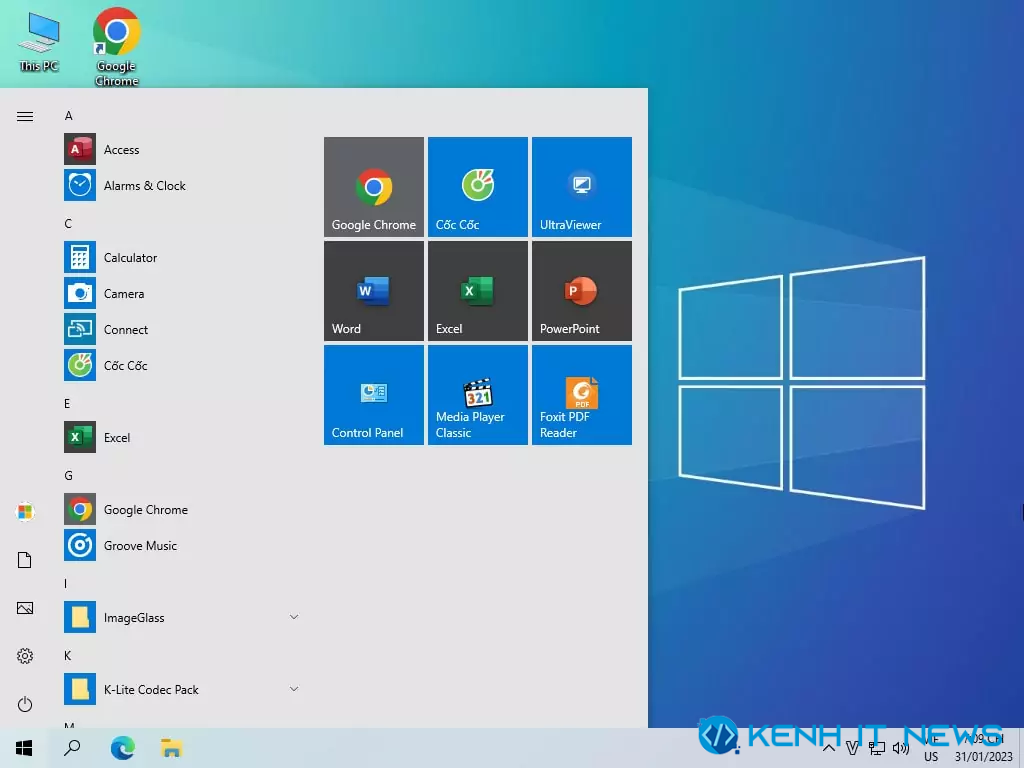Click the K-Lite Codec Pack folder
Viewport: 1024px width, 768px height.
pos(182,689)
